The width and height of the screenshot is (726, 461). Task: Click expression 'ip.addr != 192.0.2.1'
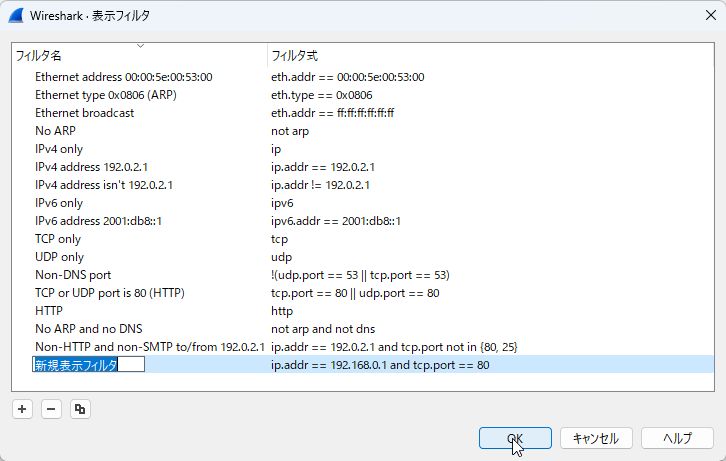tap(320, 185)
